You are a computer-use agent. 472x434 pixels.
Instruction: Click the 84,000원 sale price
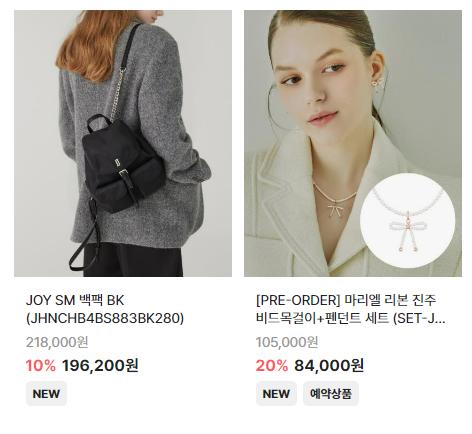click(x=329, y=366)
